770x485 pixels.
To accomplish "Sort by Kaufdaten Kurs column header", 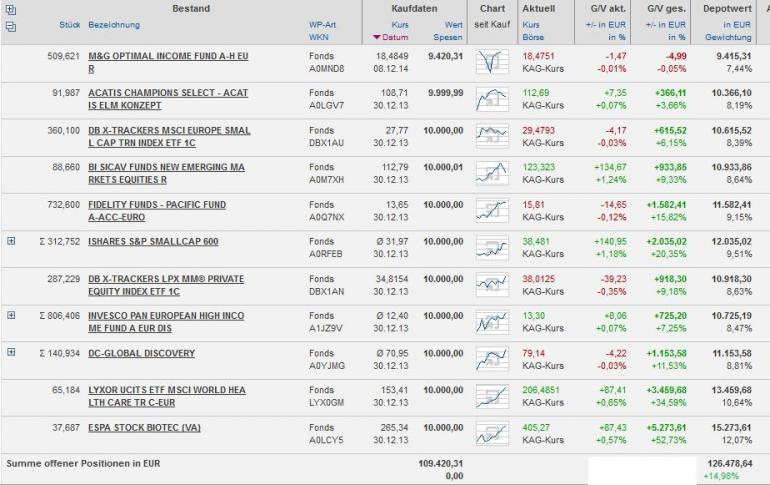I will pos(400,25).
